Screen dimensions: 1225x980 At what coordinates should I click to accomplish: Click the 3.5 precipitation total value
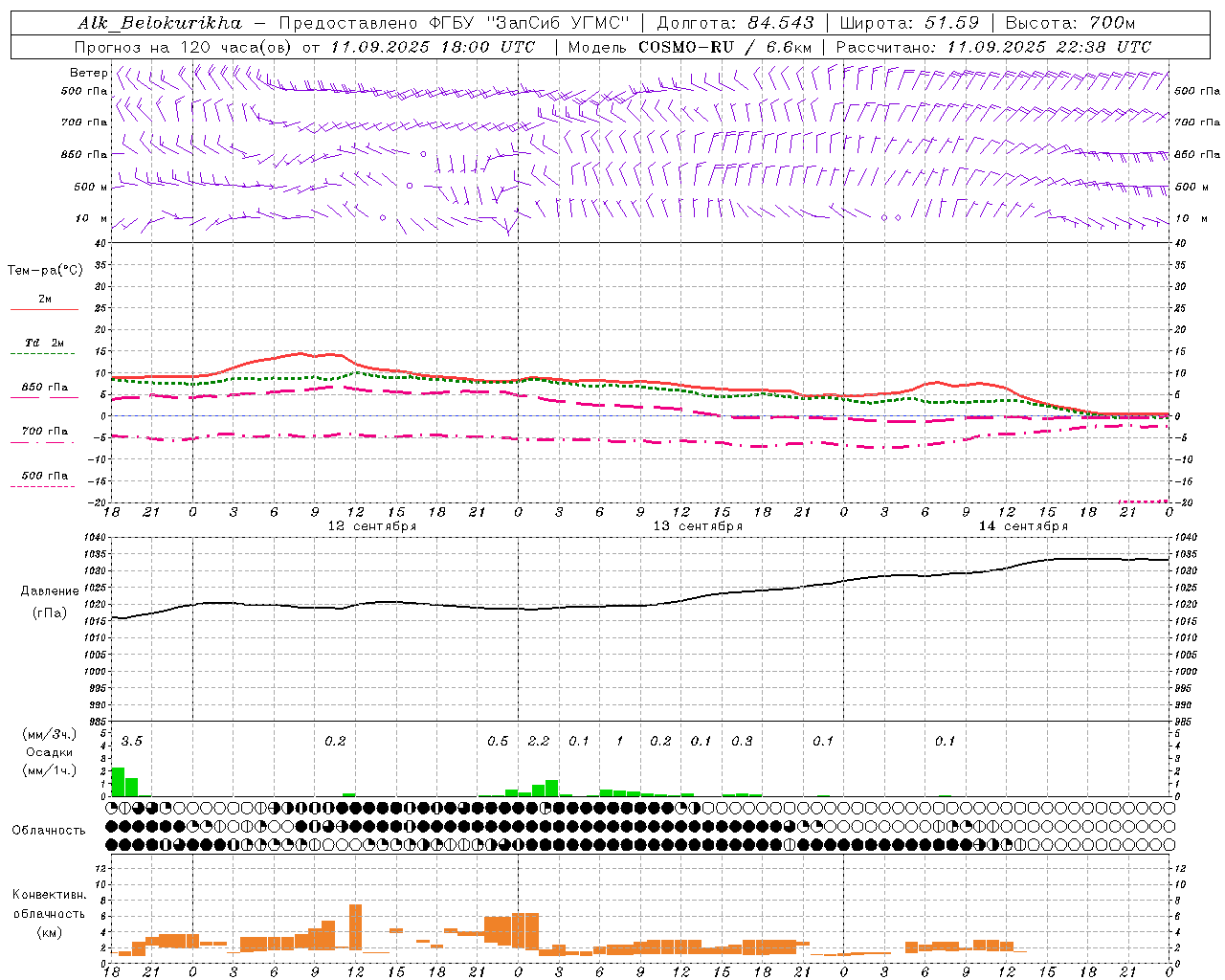[132, 741]
